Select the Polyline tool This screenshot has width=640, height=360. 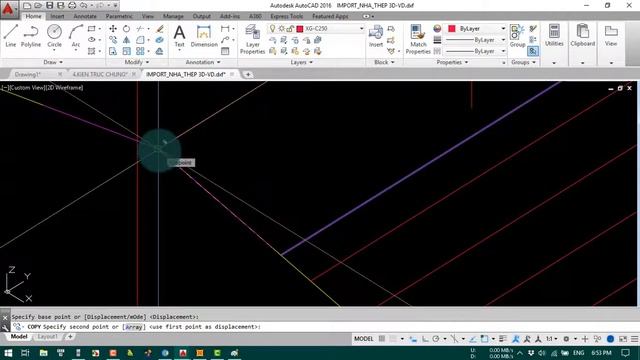[31, 35]
